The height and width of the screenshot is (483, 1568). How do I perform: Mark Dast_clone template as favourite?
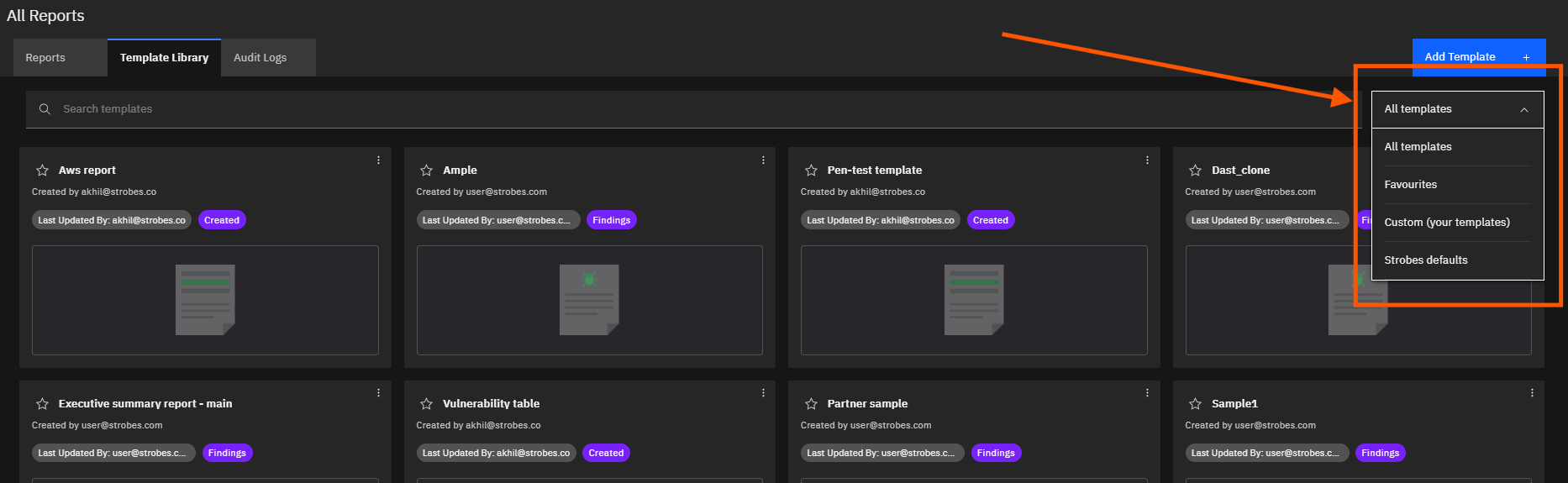tap(1195, 171)
